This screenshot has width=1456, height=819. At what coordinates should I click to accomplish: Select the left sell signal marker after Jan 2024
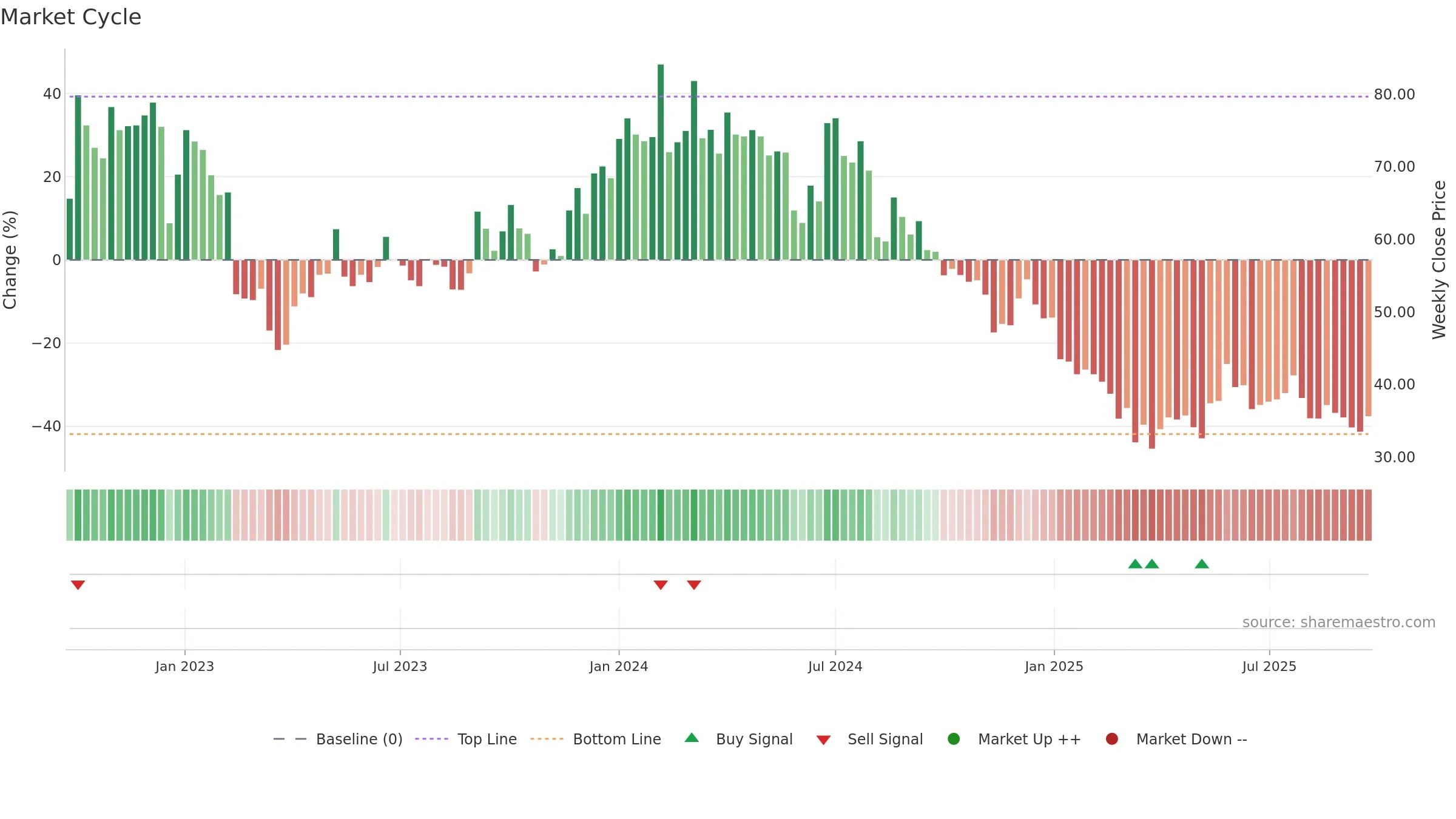pyautogui.click(x=661, y=585)
